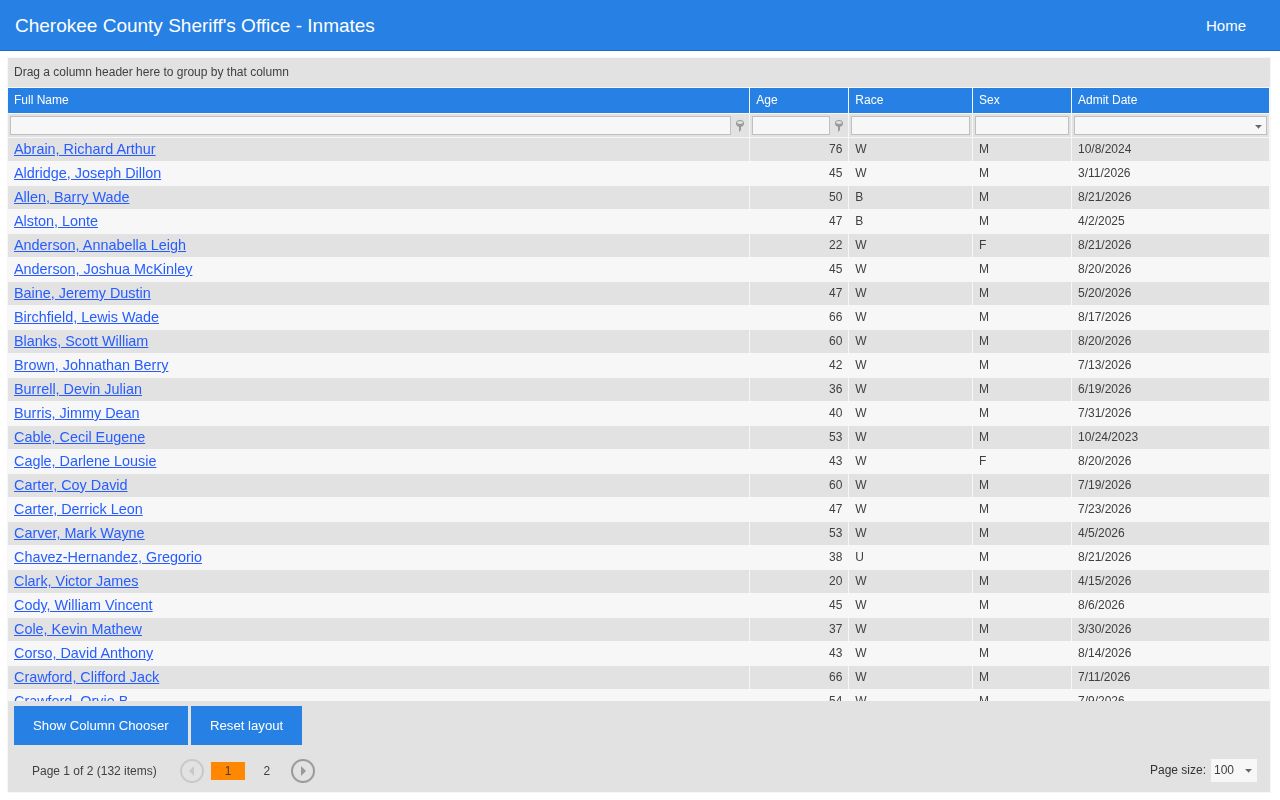This screenshot has height=800, width=1280.
Task: Click the Home menu item
Action: [x=1226, y=26]
